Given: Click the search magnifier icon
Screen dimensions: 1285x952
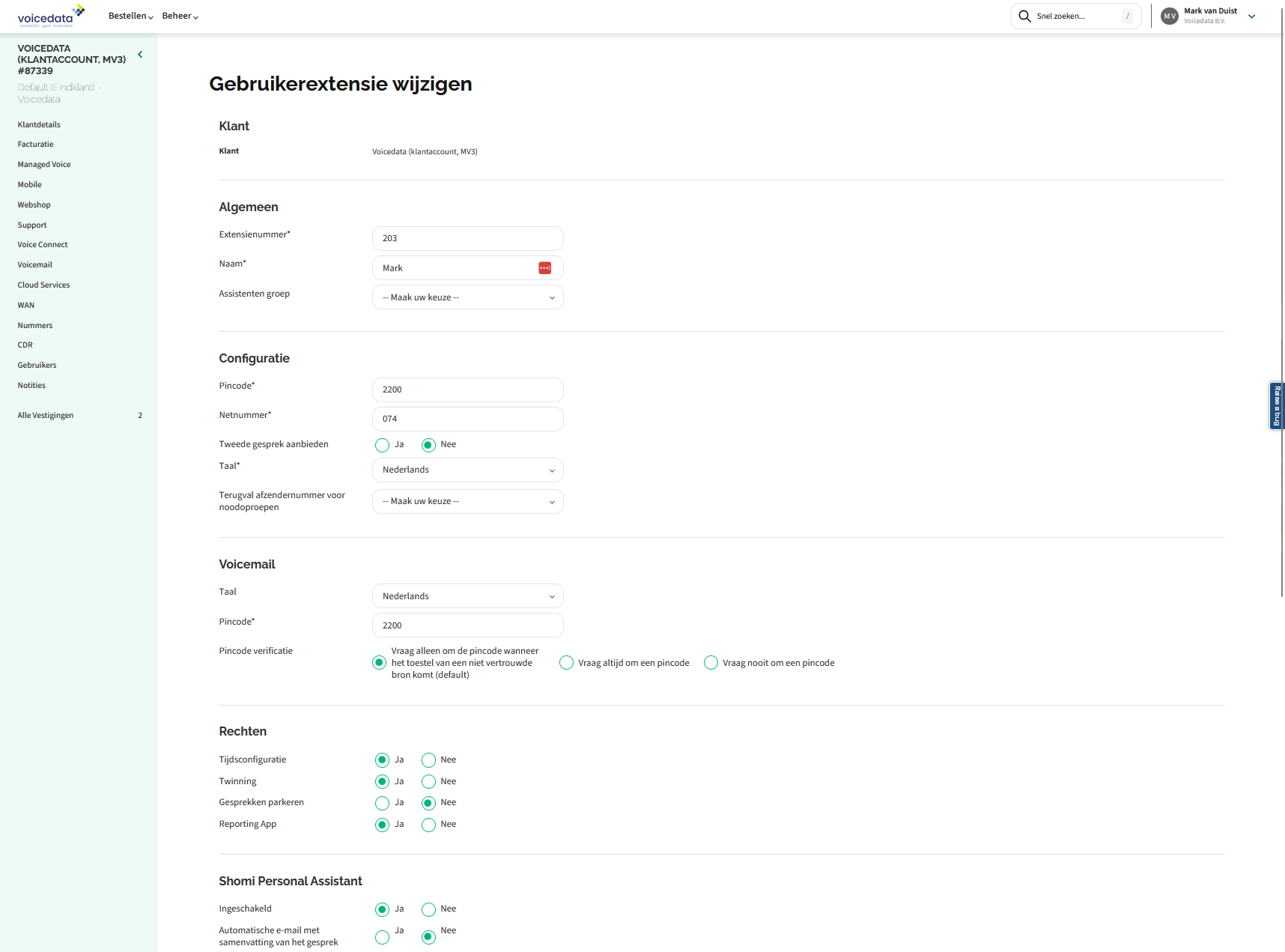Looking at the screenshot, I should 1024,16.
